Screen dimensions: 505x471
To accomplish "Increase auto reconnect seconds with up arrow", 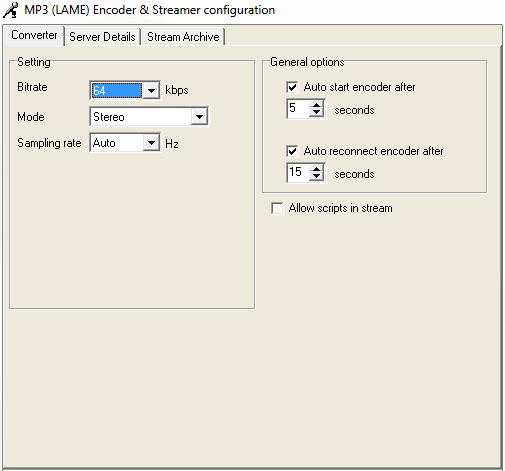I will pyautogui.click(x=316, y=169).
